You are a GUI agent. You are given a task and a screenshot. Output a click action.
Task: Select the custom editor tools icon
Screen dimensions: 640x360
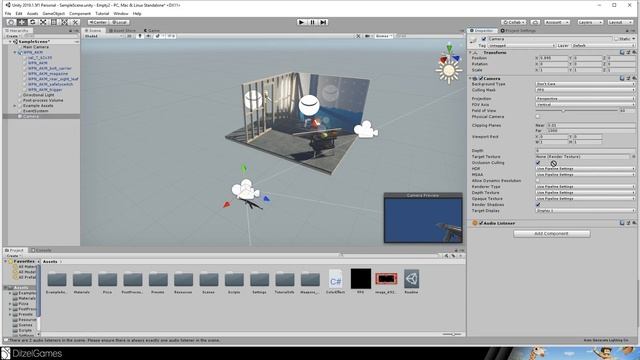pos(75,22)
